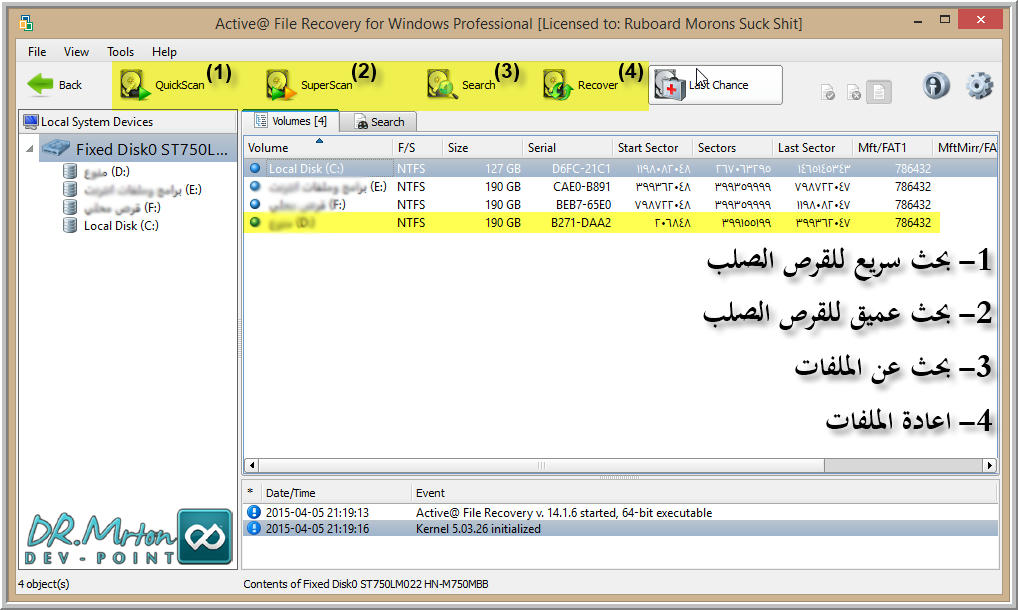Select the Kernel 5.03.26 initialized log entry

point(621,529)
